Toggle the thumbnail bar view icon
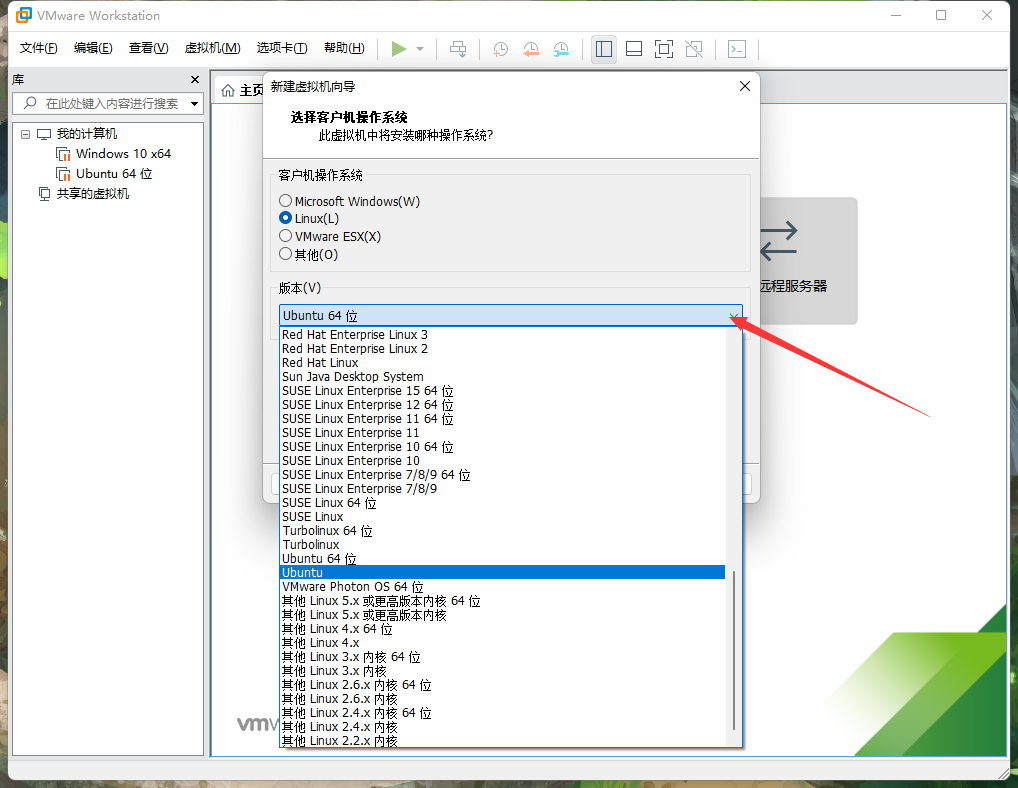 point(634,49)
